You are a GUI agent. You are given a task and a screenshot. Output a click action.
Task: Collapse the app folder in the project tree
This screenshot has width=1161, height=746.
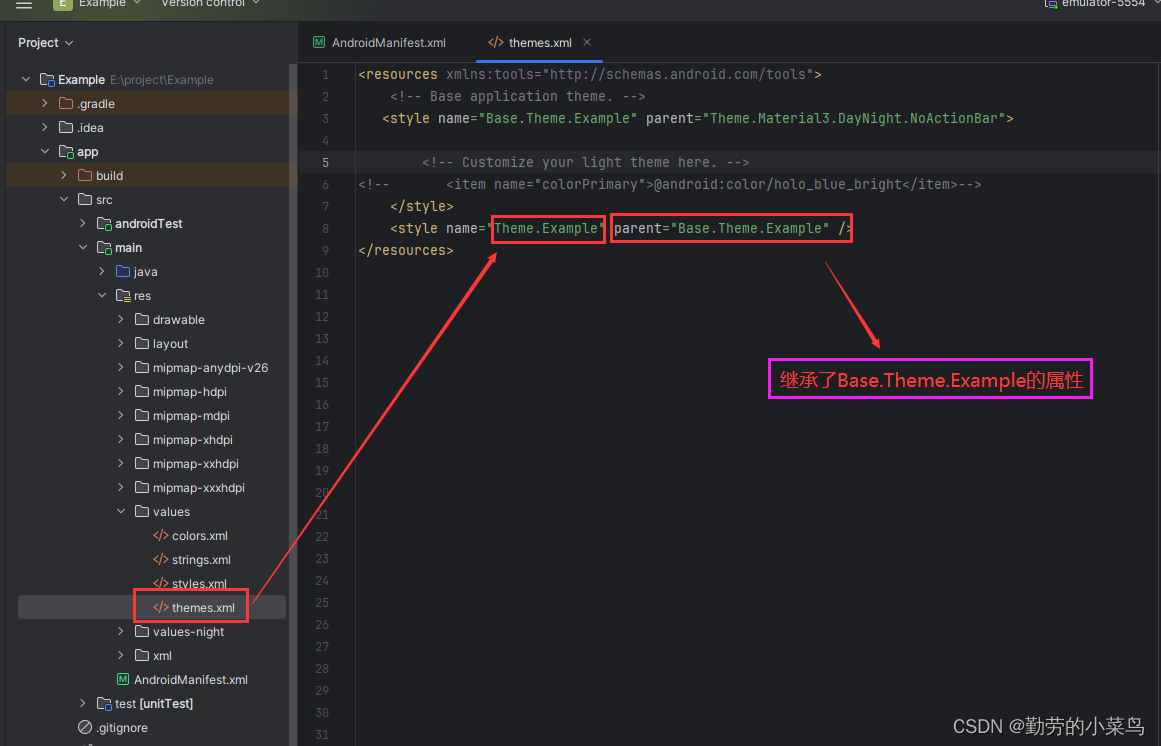pos(44,151)
